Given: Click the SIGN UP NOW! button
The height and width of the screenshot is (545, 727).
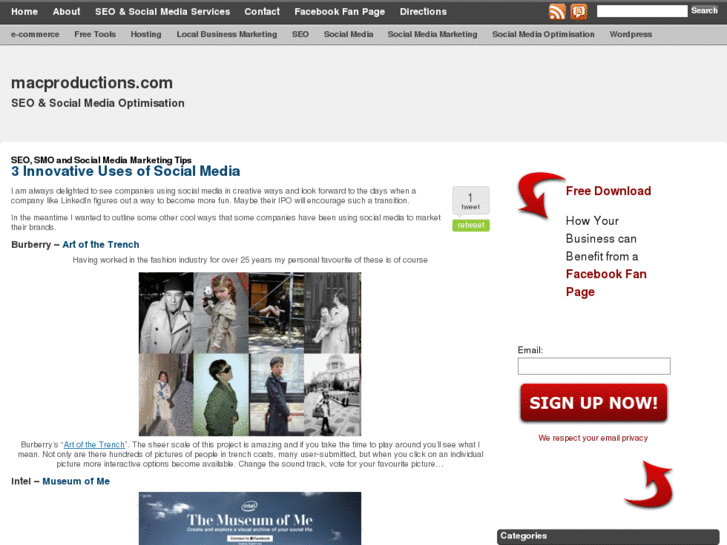Looking at the screenshot, I should point(593,403).
